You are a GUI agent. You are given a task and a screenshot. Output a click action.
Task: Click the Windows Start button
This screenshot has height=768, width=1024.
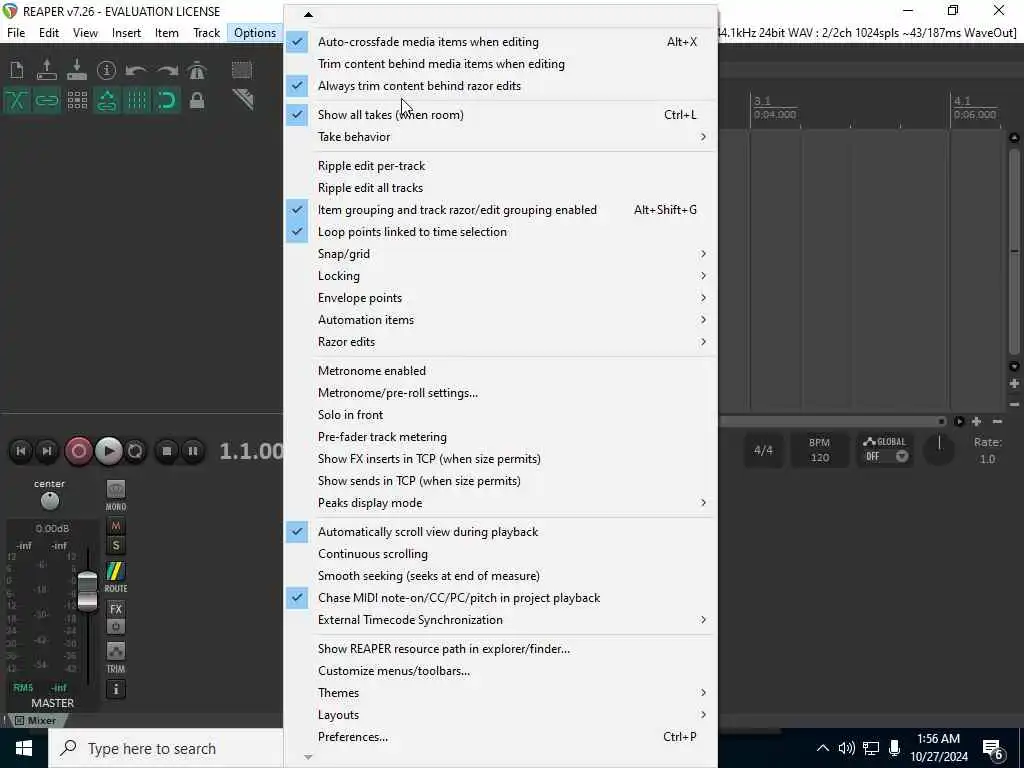click(x=24, y=748)
